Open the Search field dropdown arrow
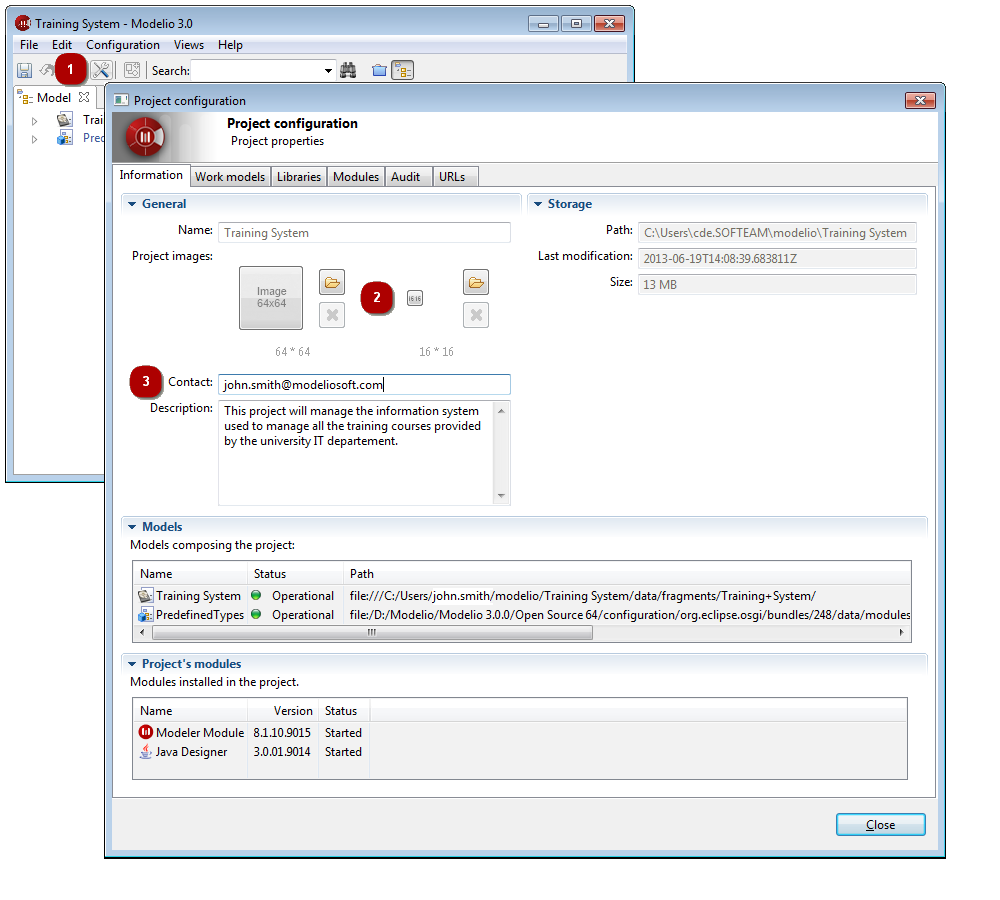The image size is (1000, 900). tap(328, 71)
